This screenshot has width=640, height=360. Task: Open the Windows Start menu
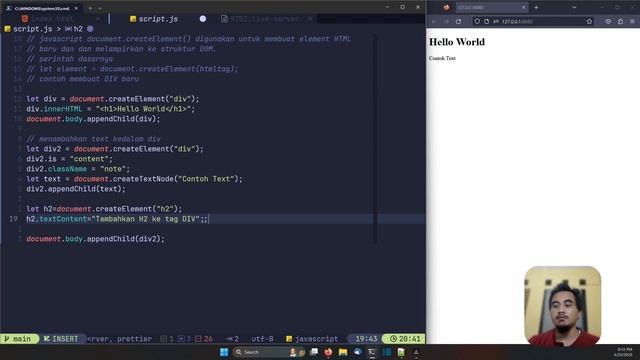pyautogui.click(x=224, y=352)
